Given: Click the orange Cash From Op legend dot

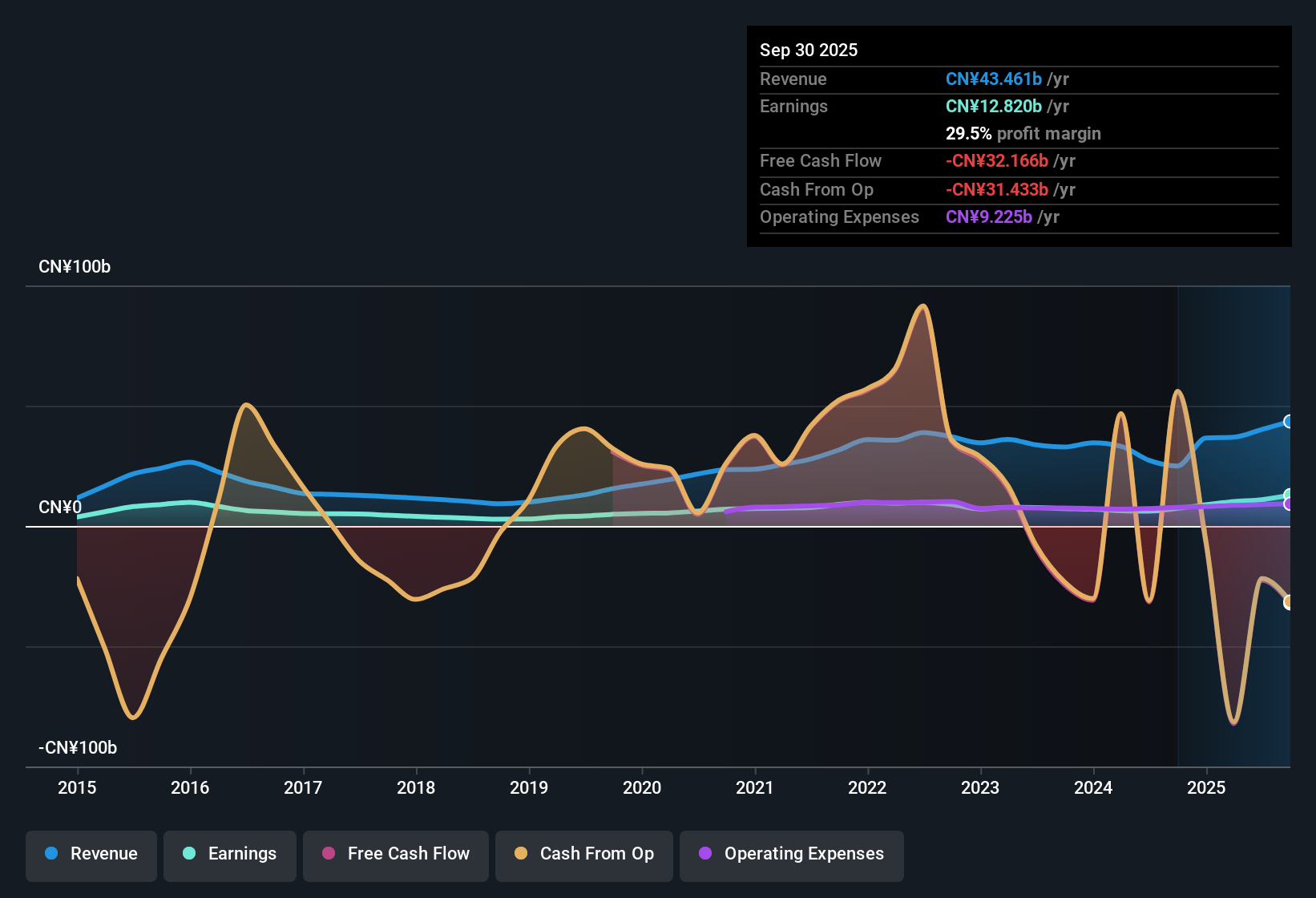Looking at the screenshot, I should click(x=520, y=854).
